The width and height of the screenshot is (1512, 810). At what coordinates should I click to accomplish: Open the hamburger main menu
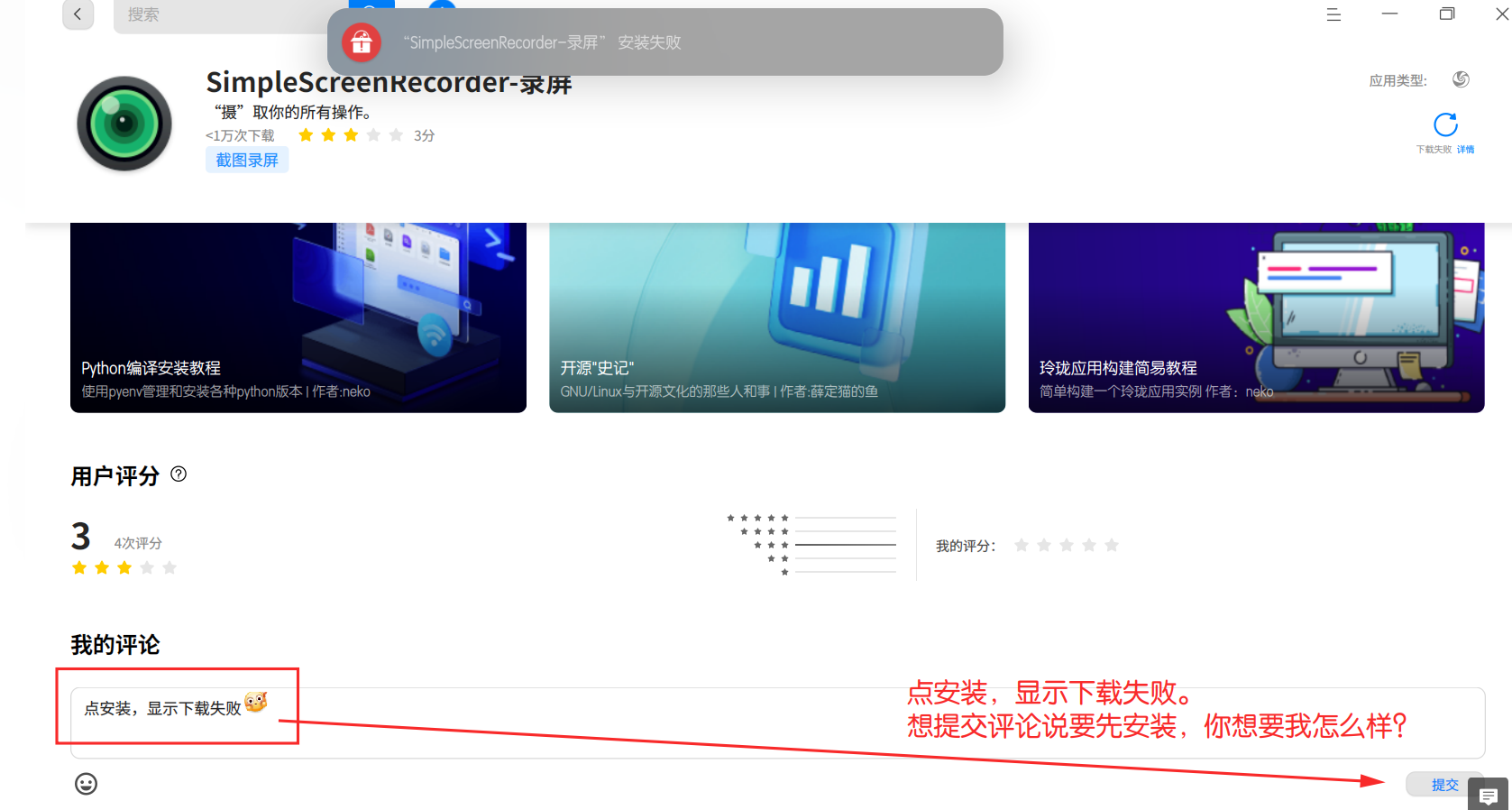coord(1333,14)
